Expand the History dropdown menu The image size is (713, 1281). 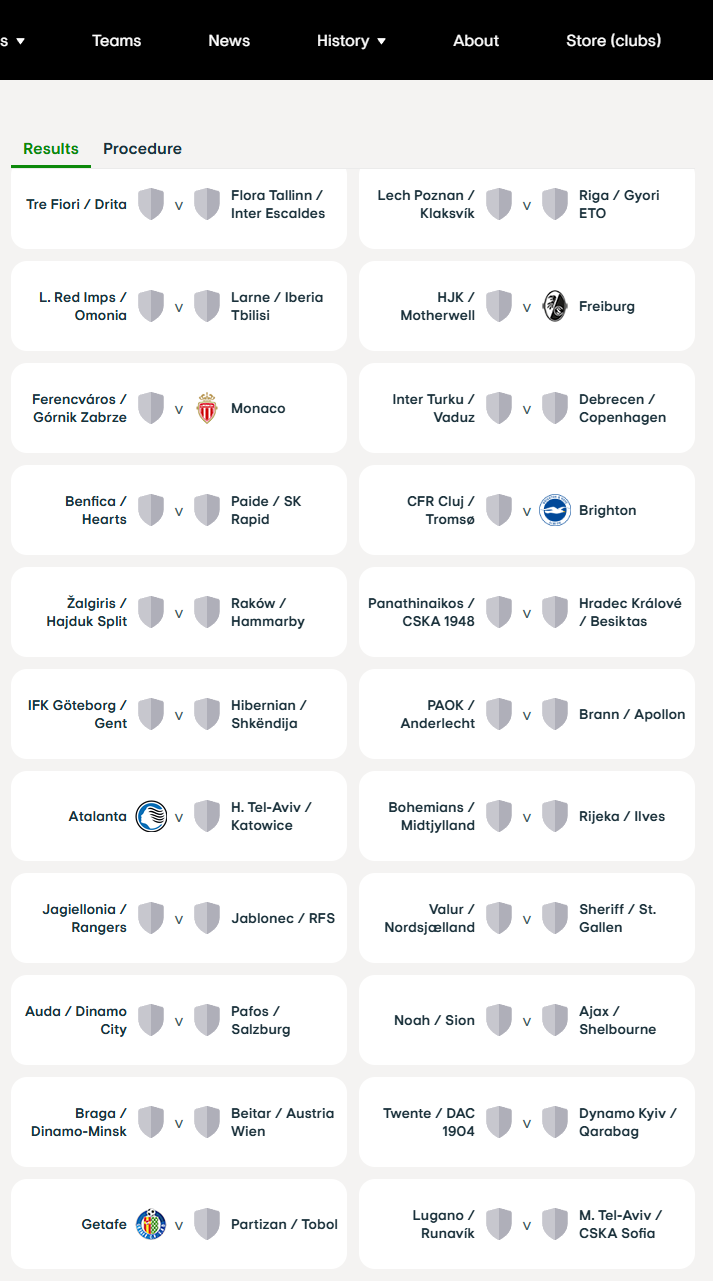tap(351, 41)
